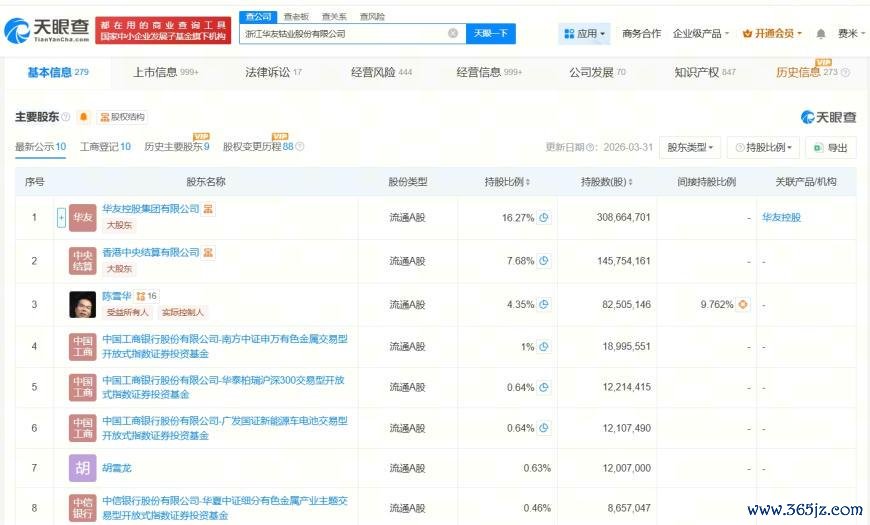870x525 pixels.
Task: Click the alert bell beside 主要股东
Action: coord(84,117)
